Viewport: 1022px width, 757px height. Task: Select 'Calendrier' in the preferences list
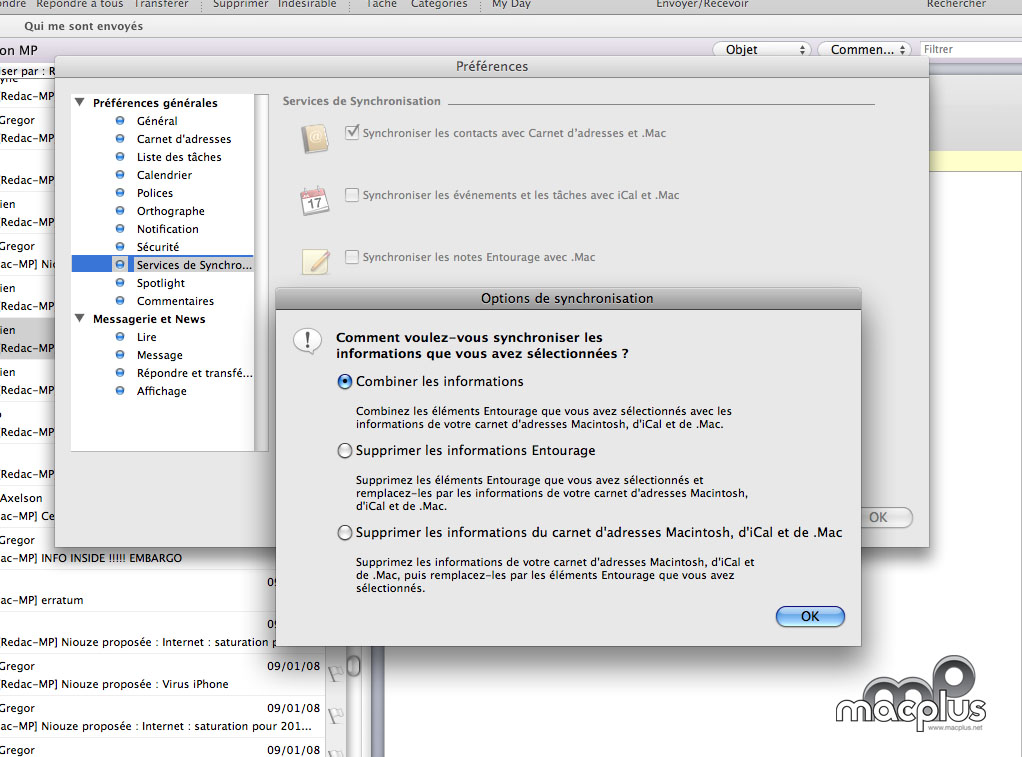click(164, 175)
